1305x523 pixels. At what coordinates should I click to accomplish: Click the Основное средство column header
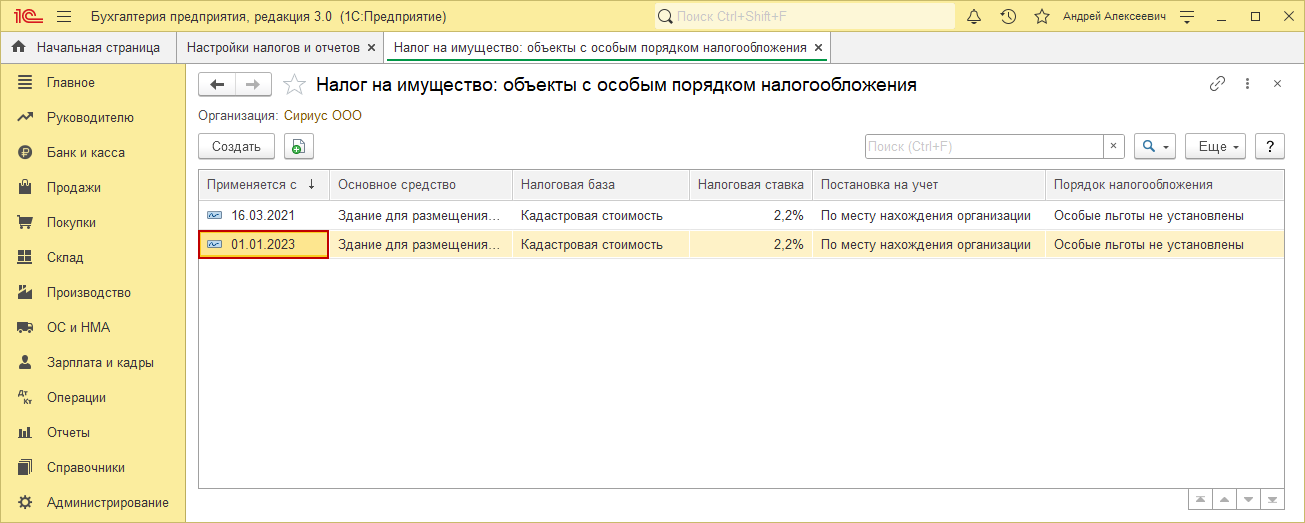click(421, 185)
